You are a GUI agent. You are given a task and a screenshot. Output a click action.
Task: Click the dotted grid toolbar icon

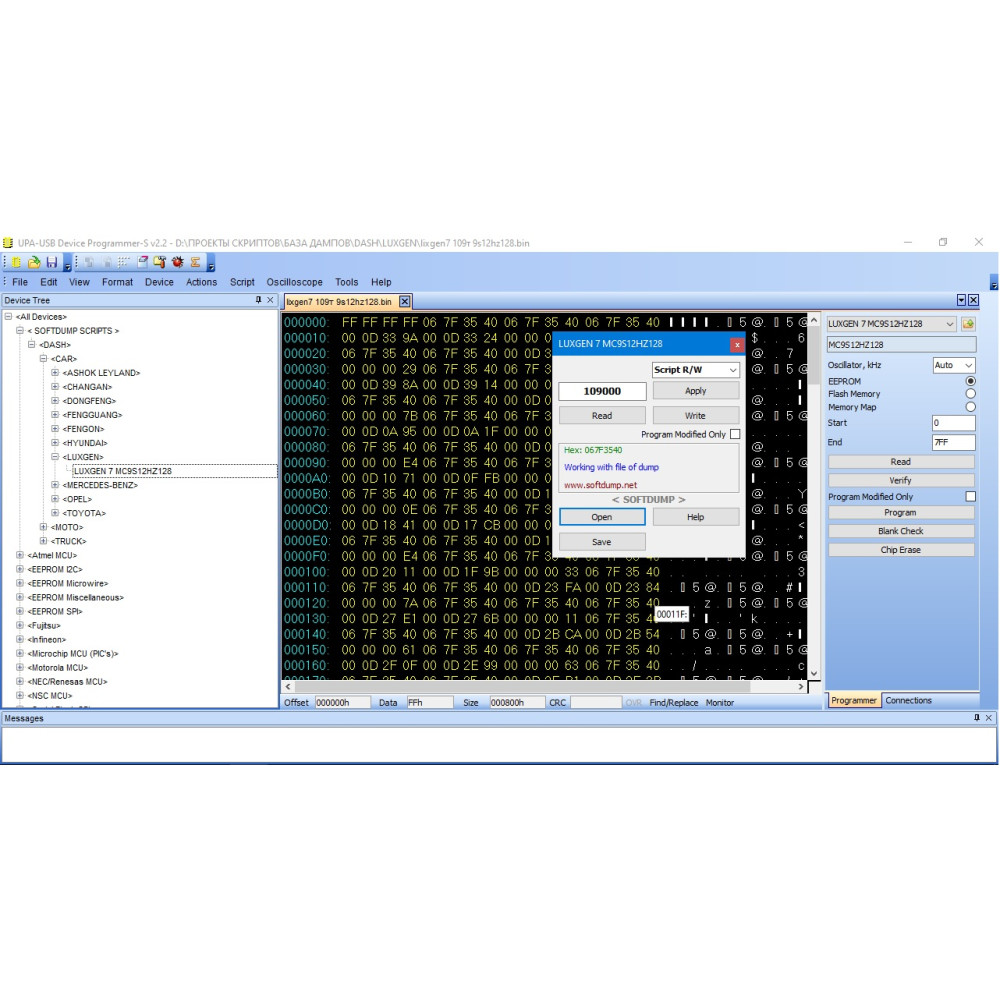coord(124,262)
